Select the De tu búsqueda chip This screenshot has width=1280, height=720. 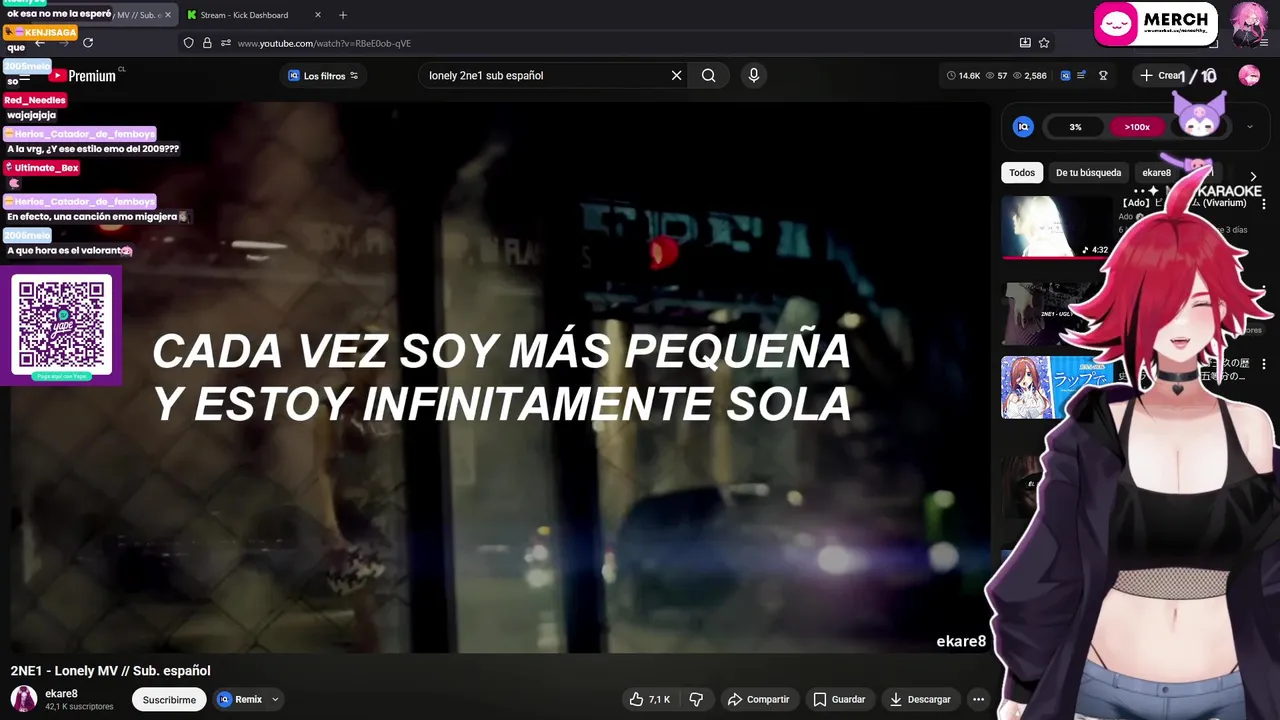point(1088,173)
